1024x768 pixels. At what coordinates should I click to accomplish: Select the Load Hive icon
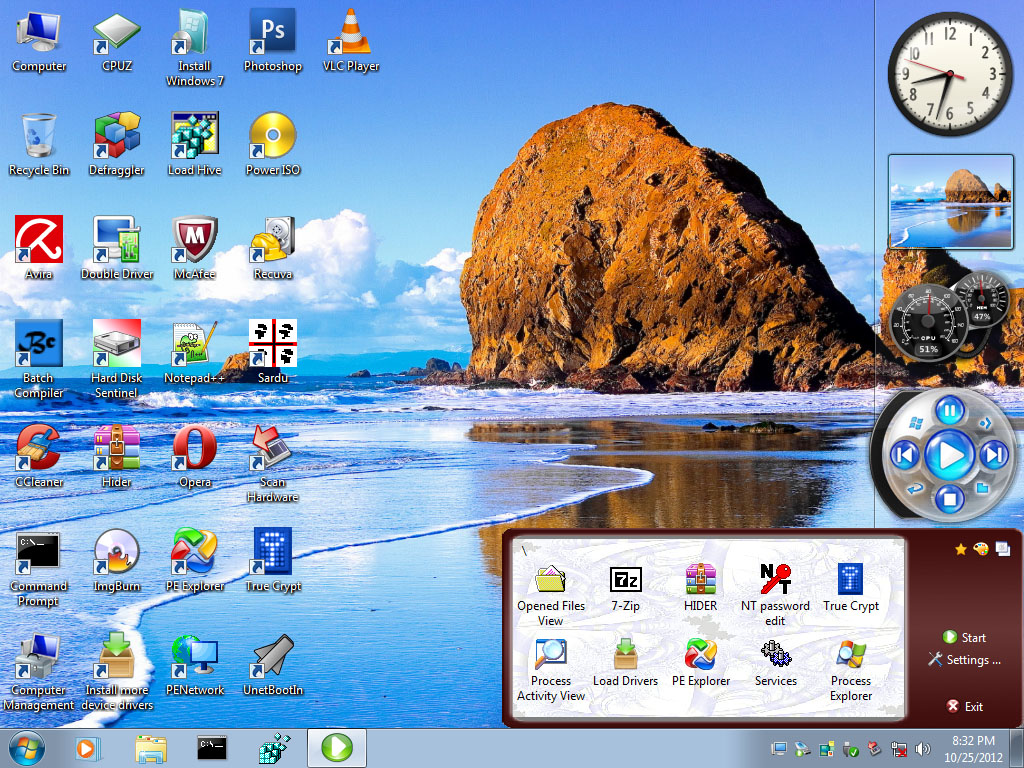tap(195, 144)
